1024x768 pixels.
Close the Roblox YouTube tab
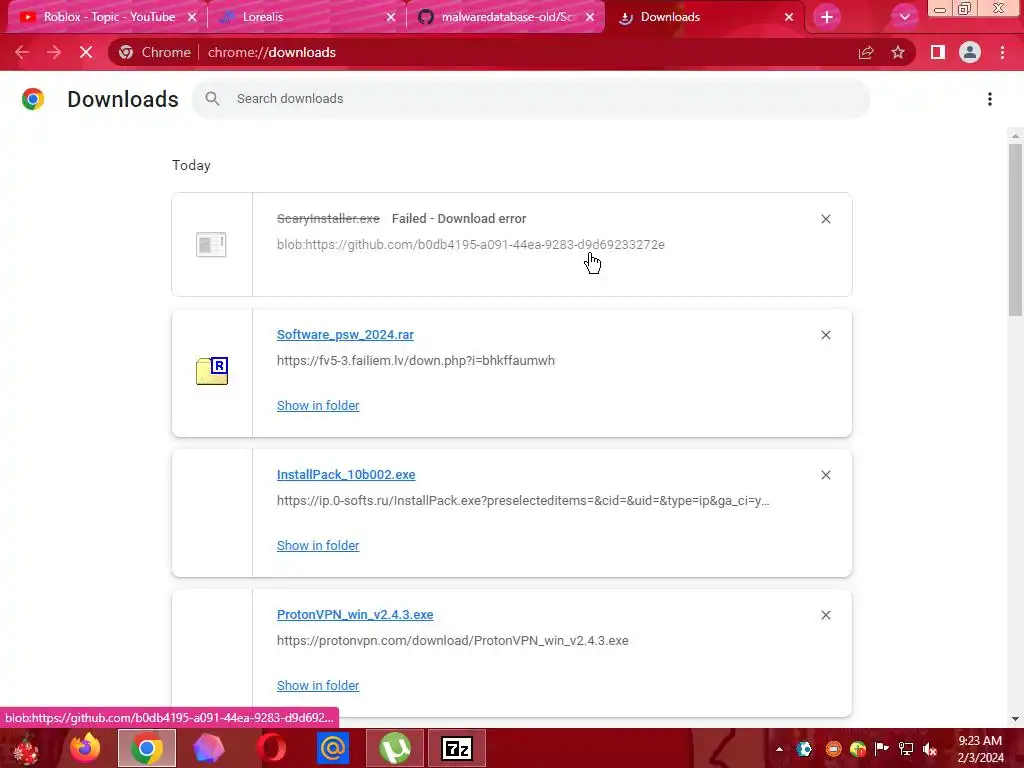click(x=192, y=18)
